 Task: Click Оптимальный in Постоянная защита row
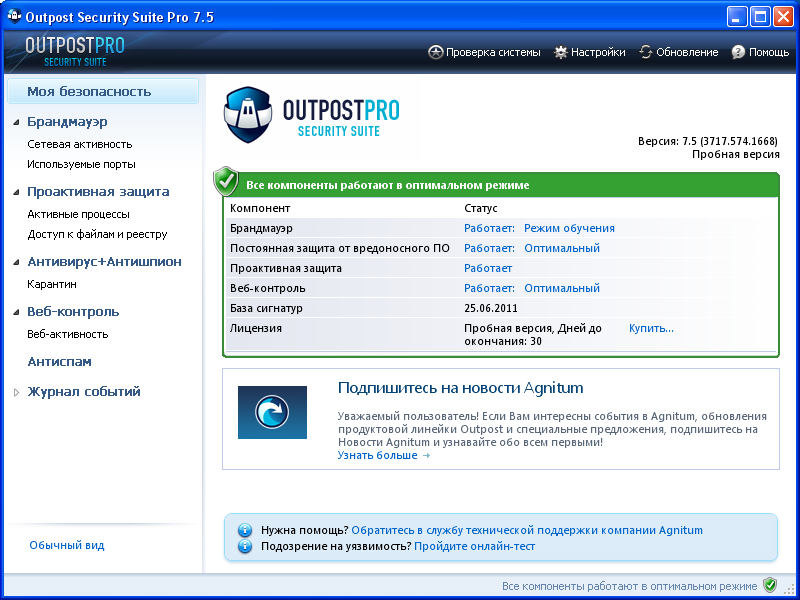point(562,248)
